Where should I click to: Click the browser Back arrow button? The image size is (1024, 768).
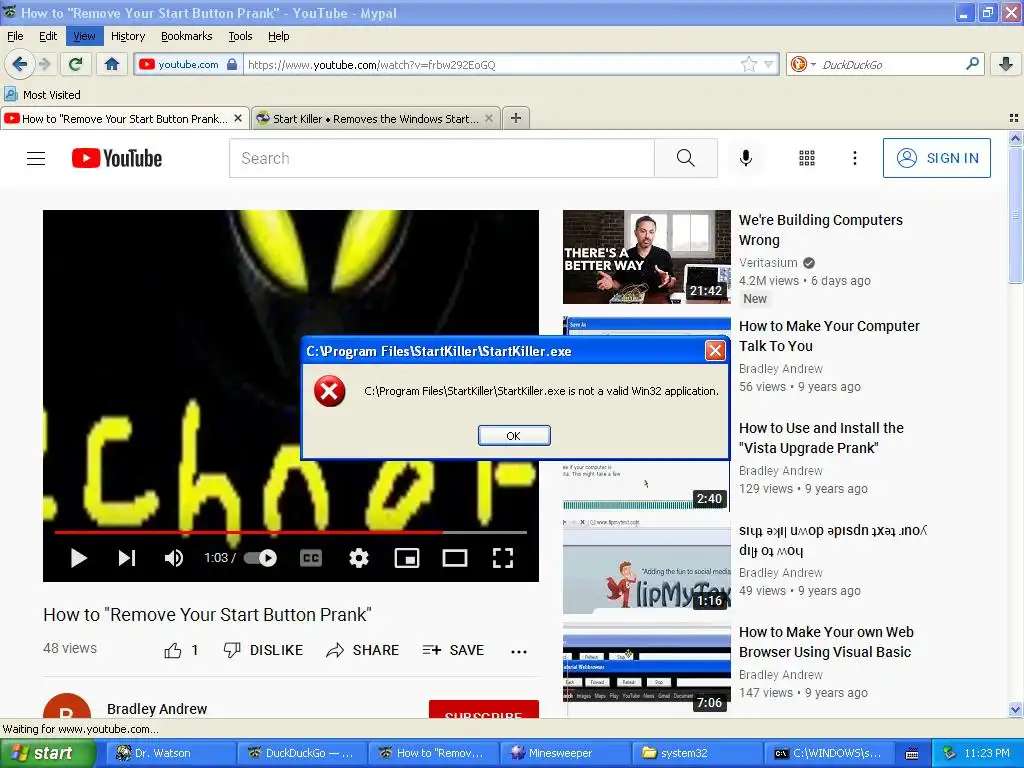tap(20, 64)
